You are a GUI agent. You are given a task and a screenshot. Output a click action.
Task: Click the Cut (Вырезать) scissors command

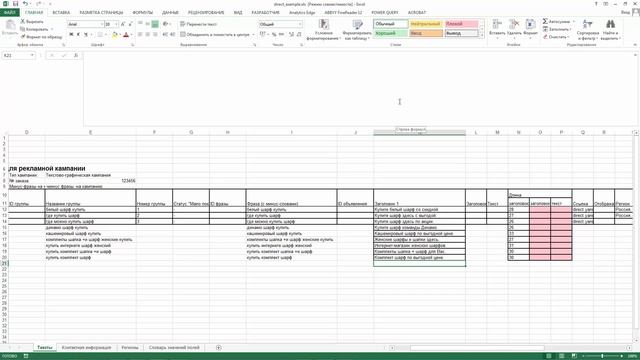32,21
